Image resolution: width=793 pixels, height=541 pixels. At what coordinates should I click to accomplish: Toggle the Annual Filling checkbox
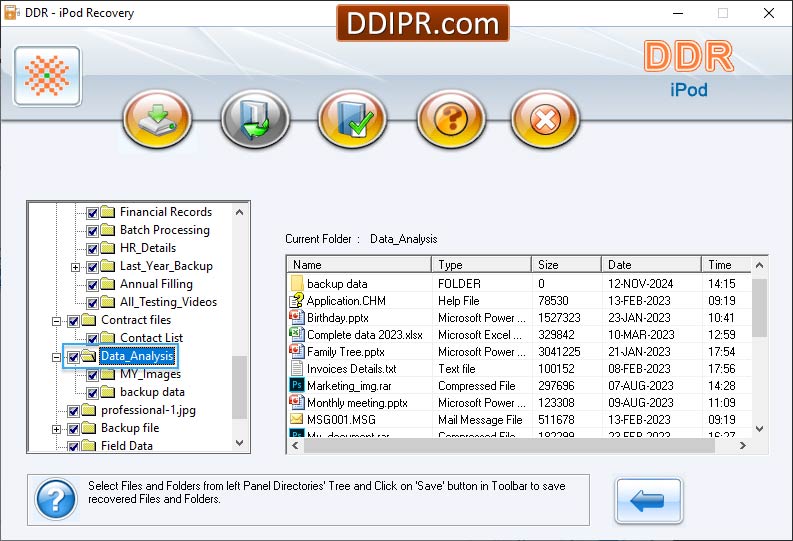(x=92, y=285)
